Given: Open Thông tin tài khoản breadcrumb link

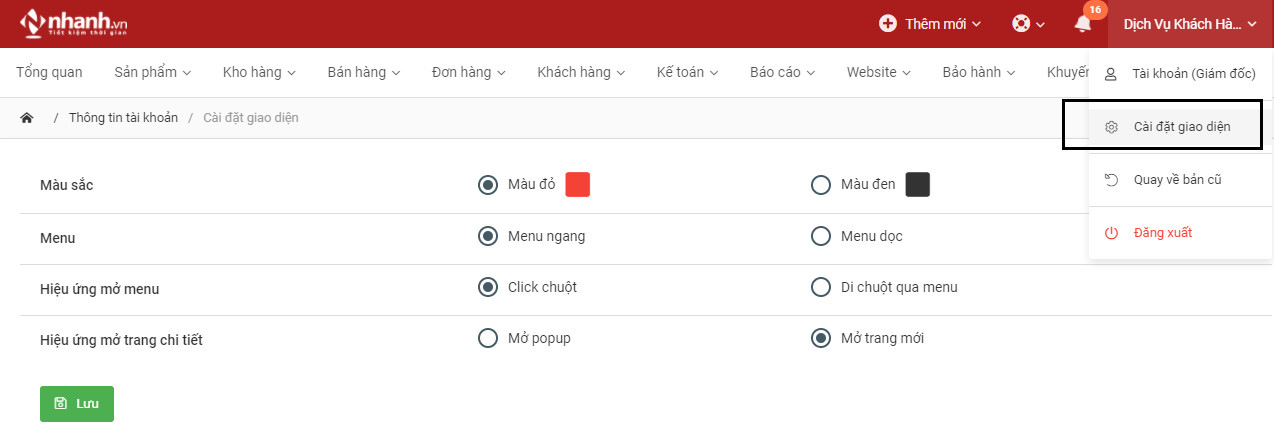Looking at the screenshot, I should point(123,118).
